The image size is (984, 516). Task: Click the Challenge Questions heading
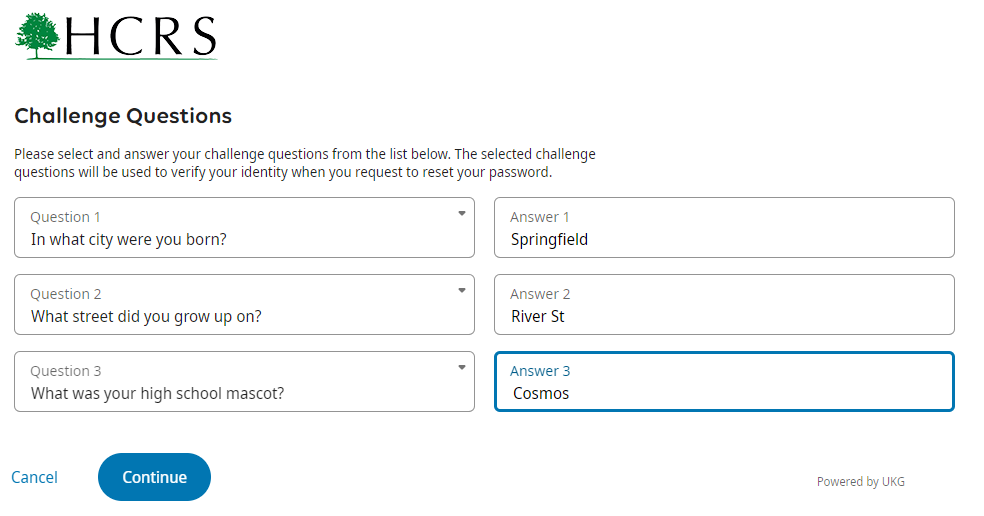tap(123, 116)
